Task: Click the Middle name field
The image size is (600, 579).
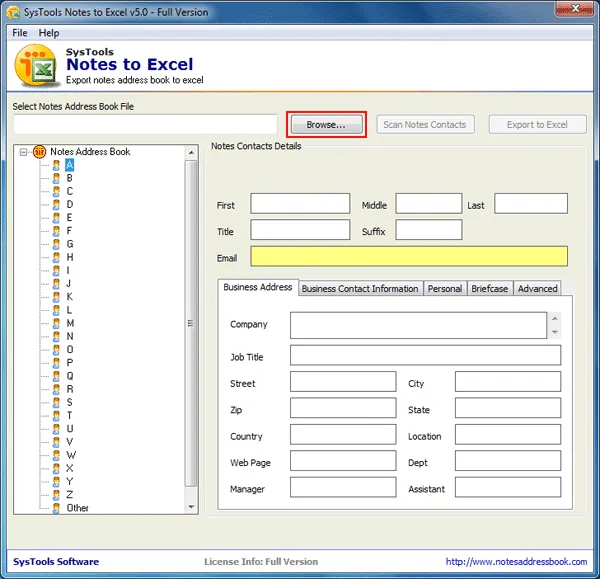Action: tap(429, 204)
